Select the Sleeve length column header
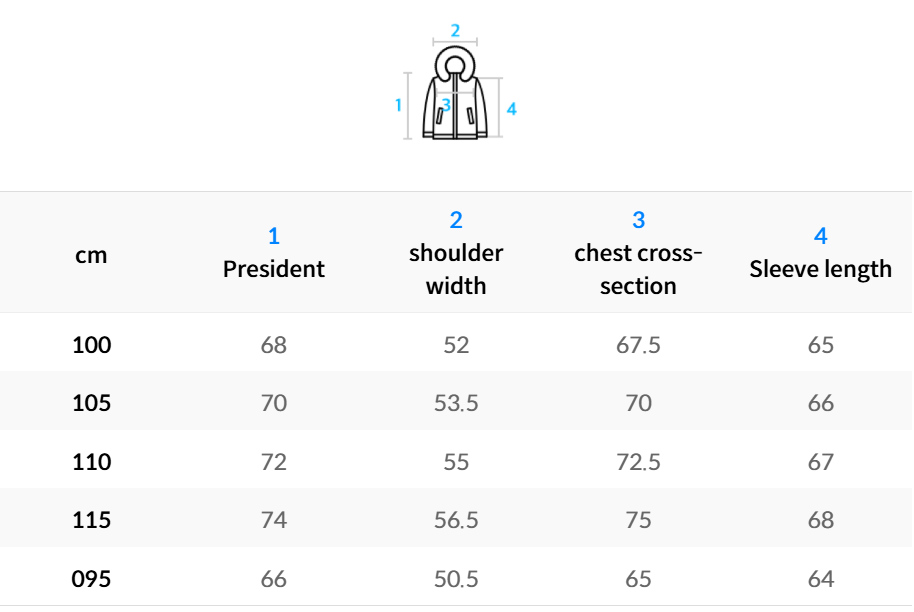This screenshot has width=914, height=612. click(x=821, y=269)
